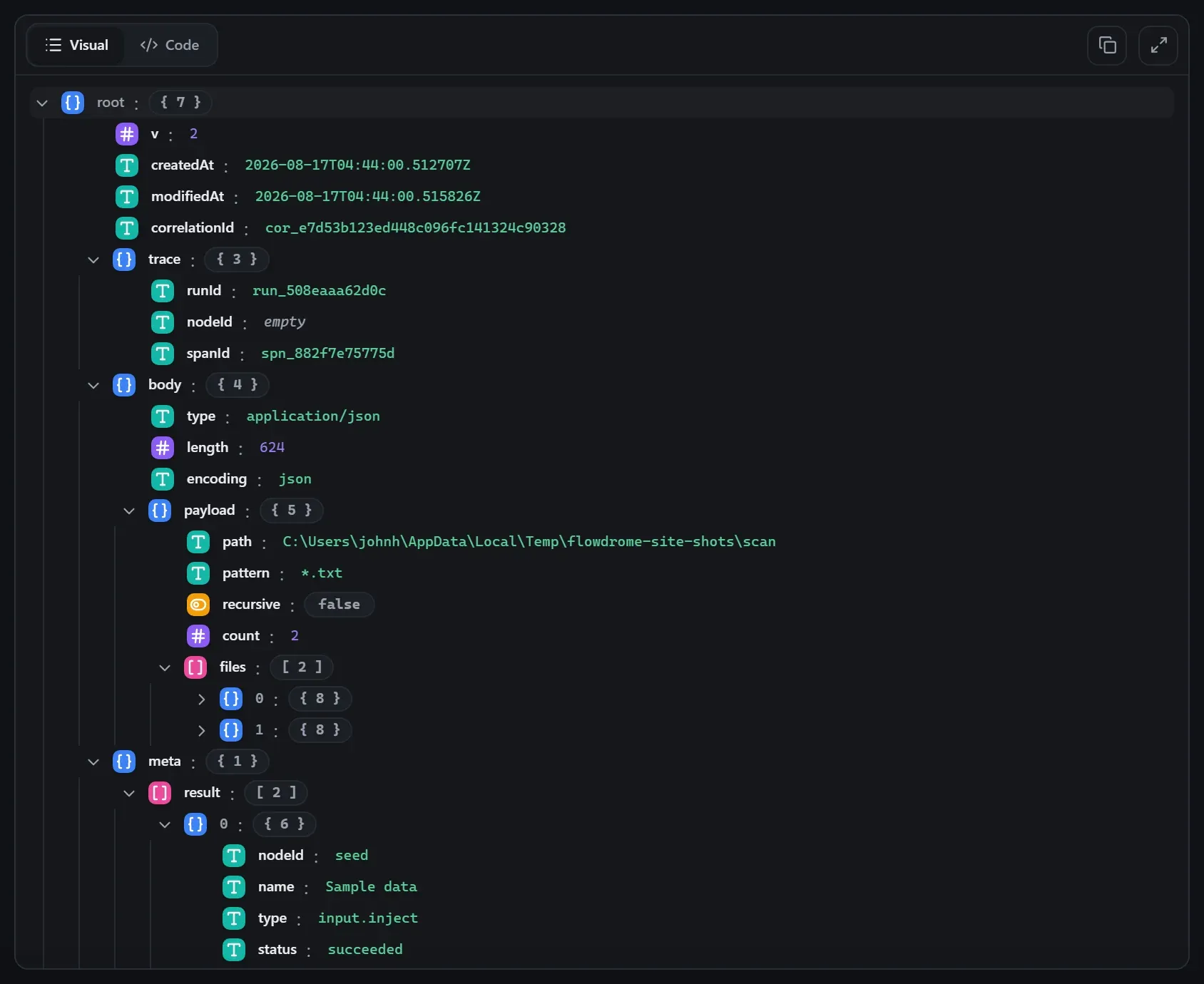The image size is (1204, 984).
Task: Collapse the trace object
Action: tap(93, 260)
